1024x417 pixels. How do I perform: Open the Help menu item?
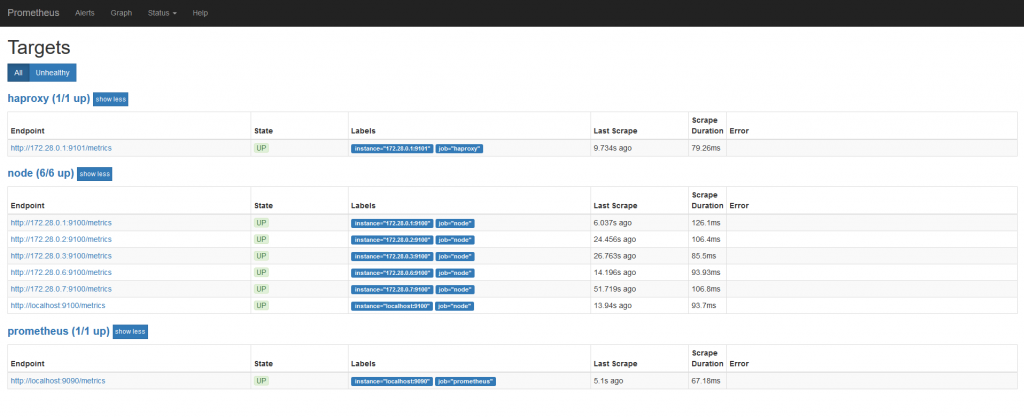(200, 13)
